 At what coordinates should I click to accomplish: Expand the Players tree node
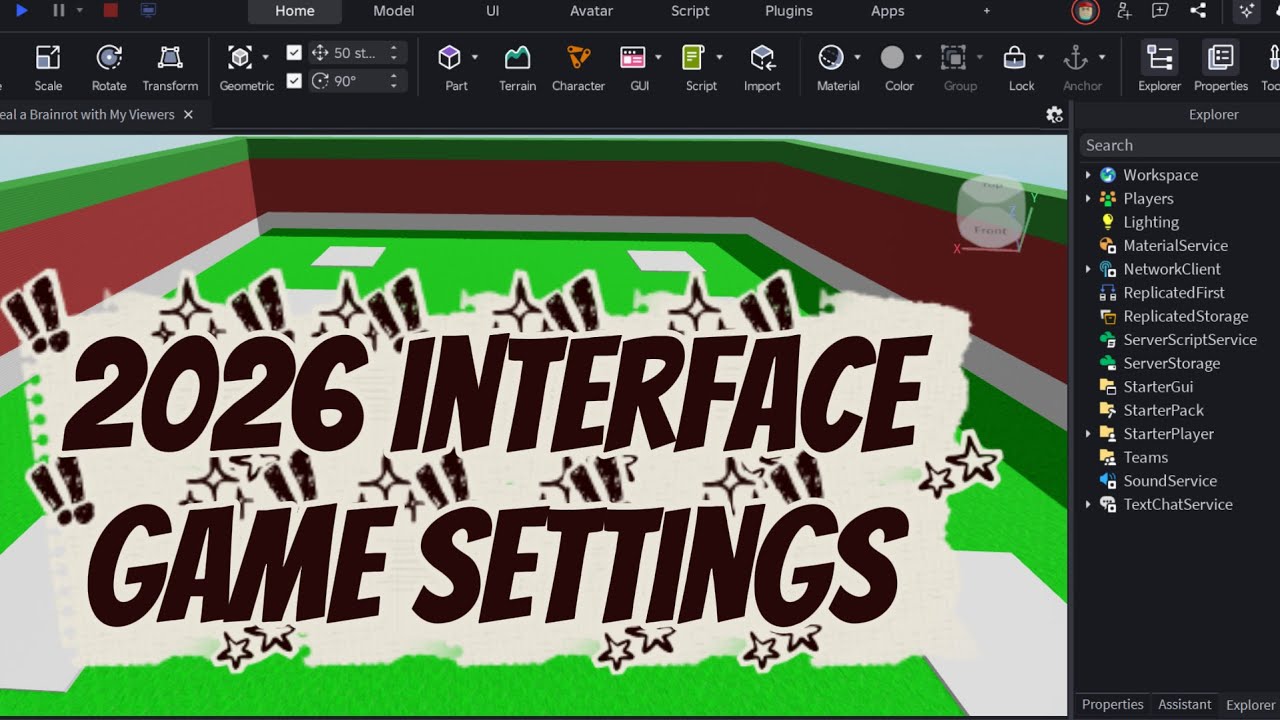coord(1088,199)
